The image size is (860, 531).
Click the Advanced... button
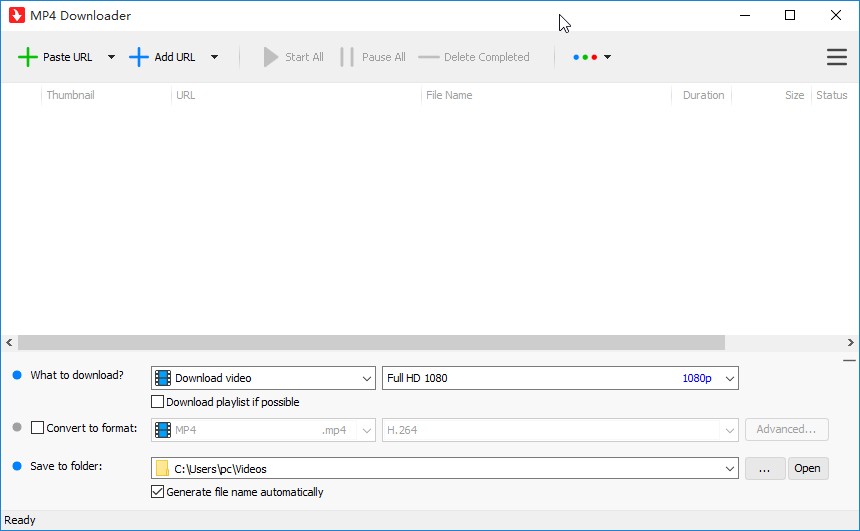click(787, 430)
